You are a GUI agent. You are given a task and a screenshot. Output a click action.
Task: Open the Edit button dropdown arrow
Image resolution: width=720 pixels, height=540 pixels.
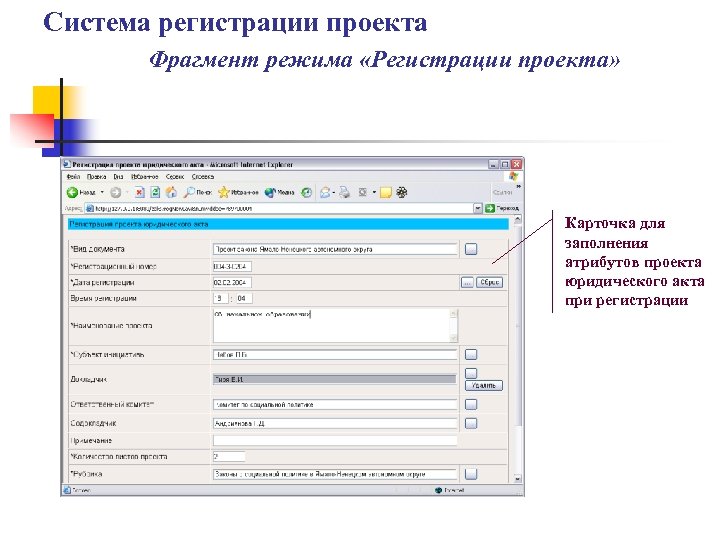[374, 192]
